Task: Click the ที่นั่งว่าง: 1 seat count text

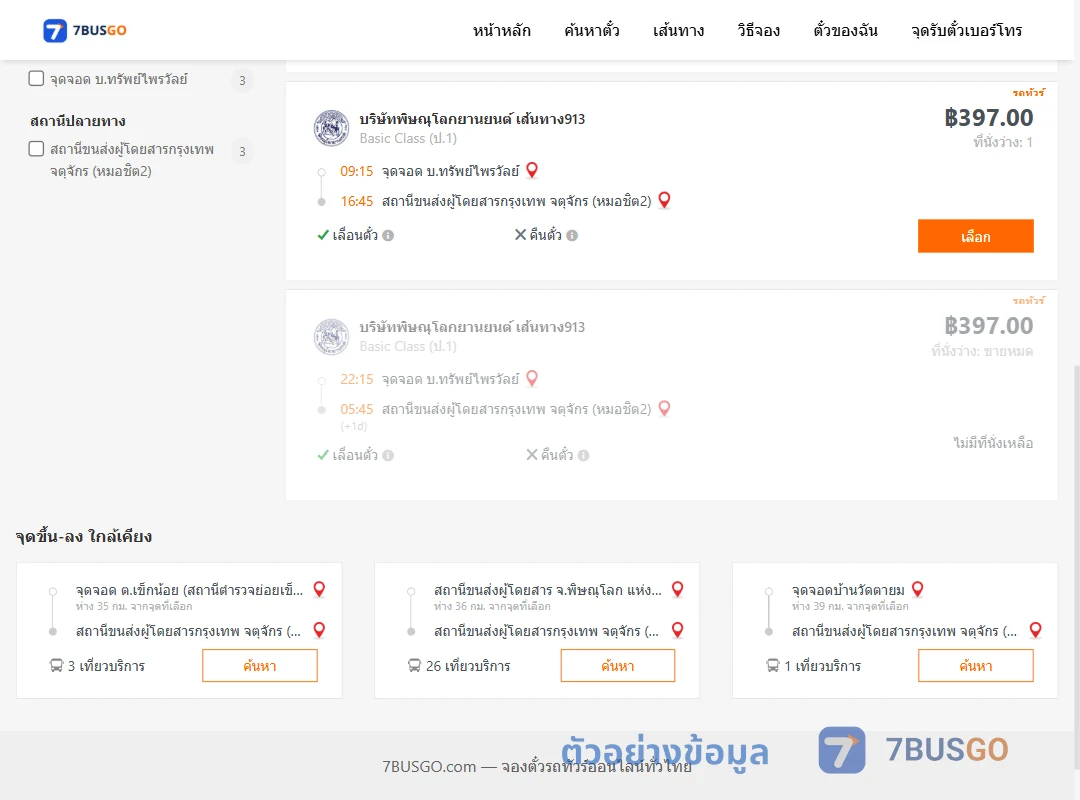Action: [1003, 143]
